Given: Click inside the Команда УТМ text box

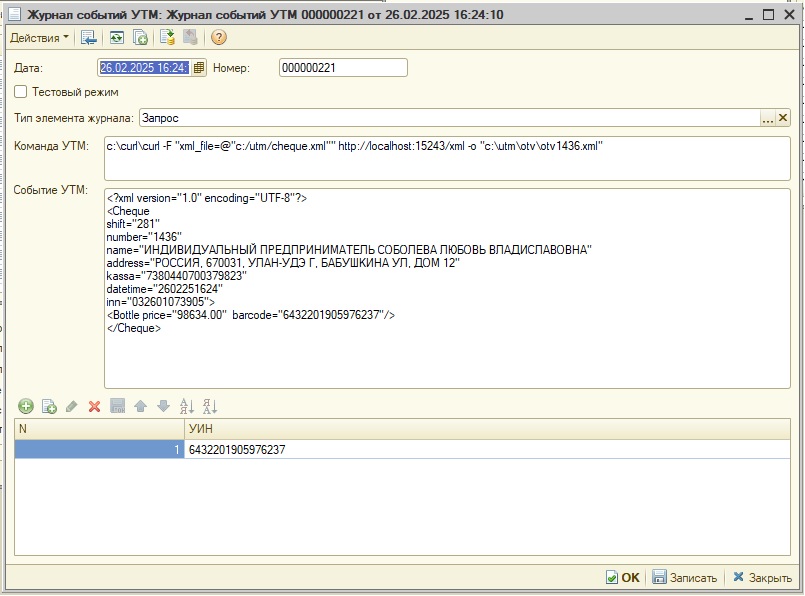Looking at the screenshot, I should click(x=447, y=159).
